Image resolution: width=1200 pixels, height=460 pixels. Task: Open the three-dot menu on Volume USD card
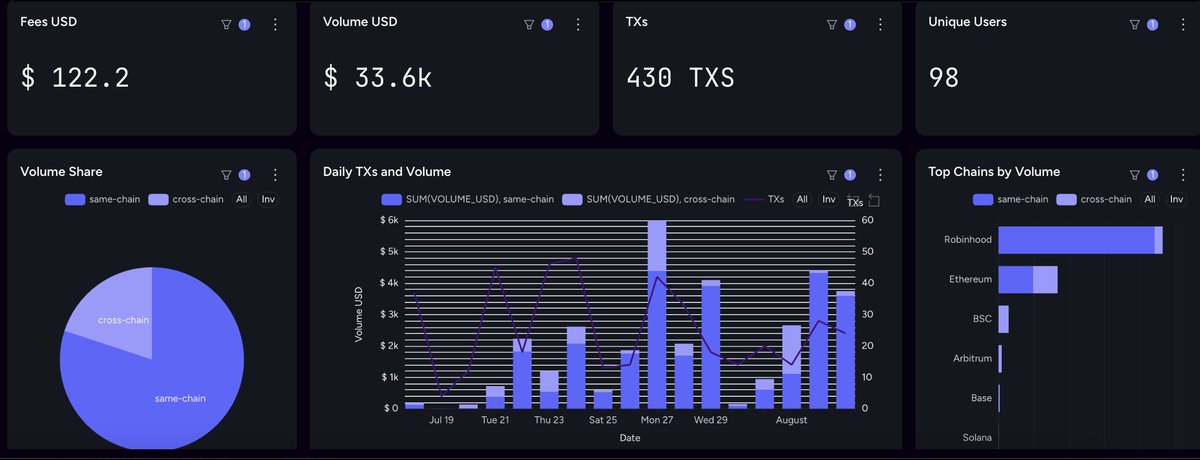click(578, 24)
